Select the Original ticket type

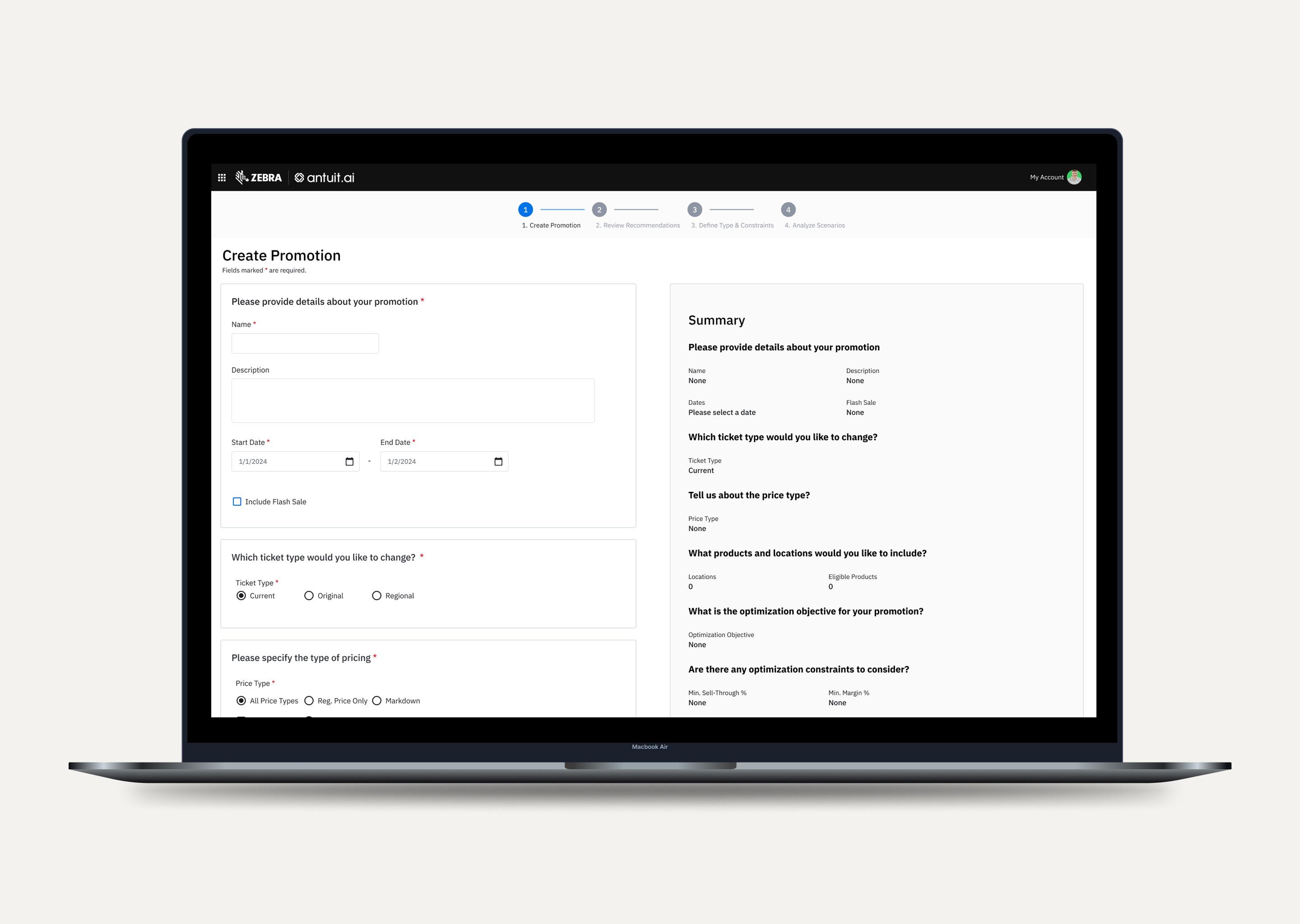point(309,595)
